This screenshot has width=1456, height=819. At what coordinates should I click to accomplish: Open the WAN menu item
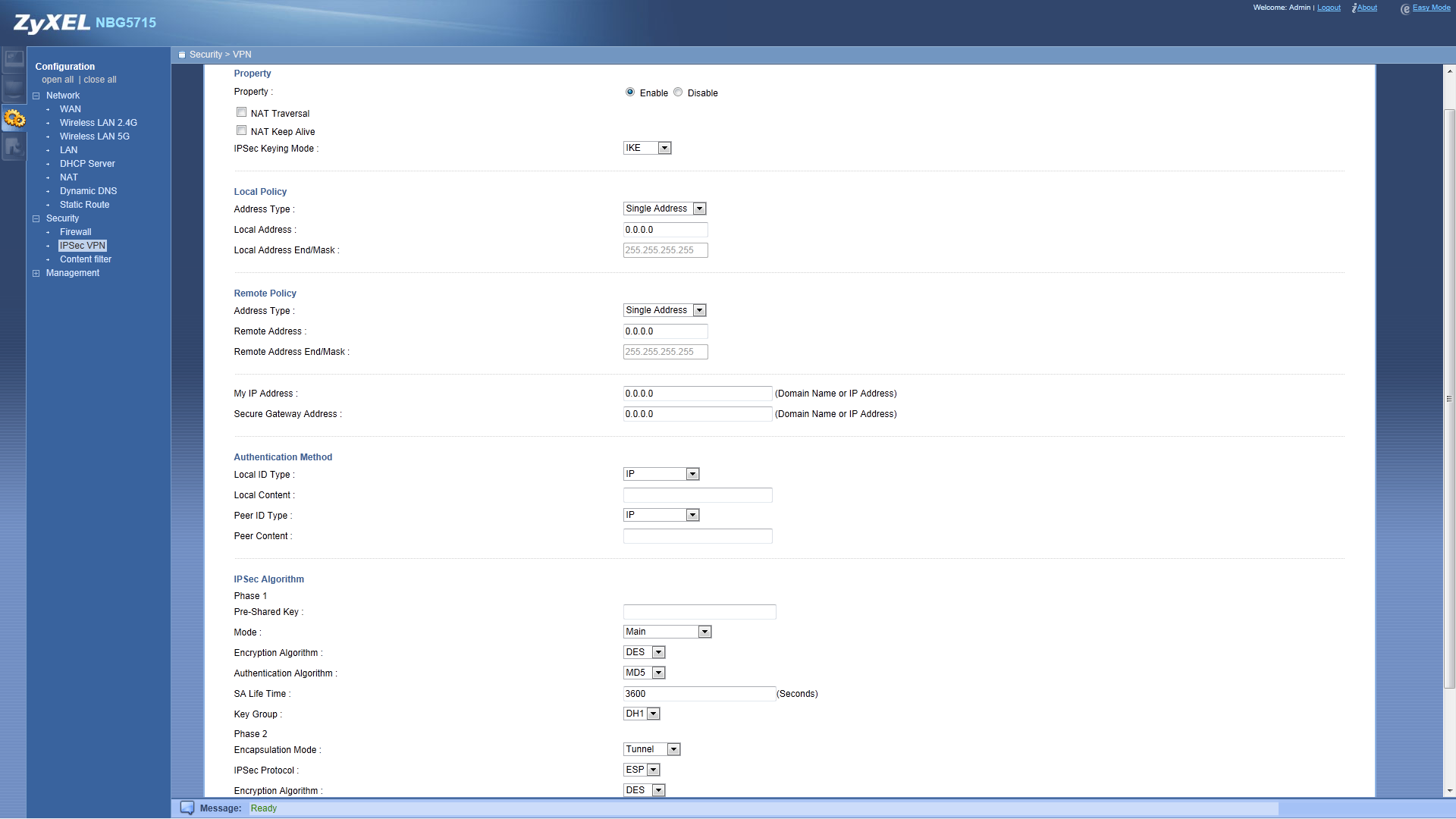pos(70,109)
